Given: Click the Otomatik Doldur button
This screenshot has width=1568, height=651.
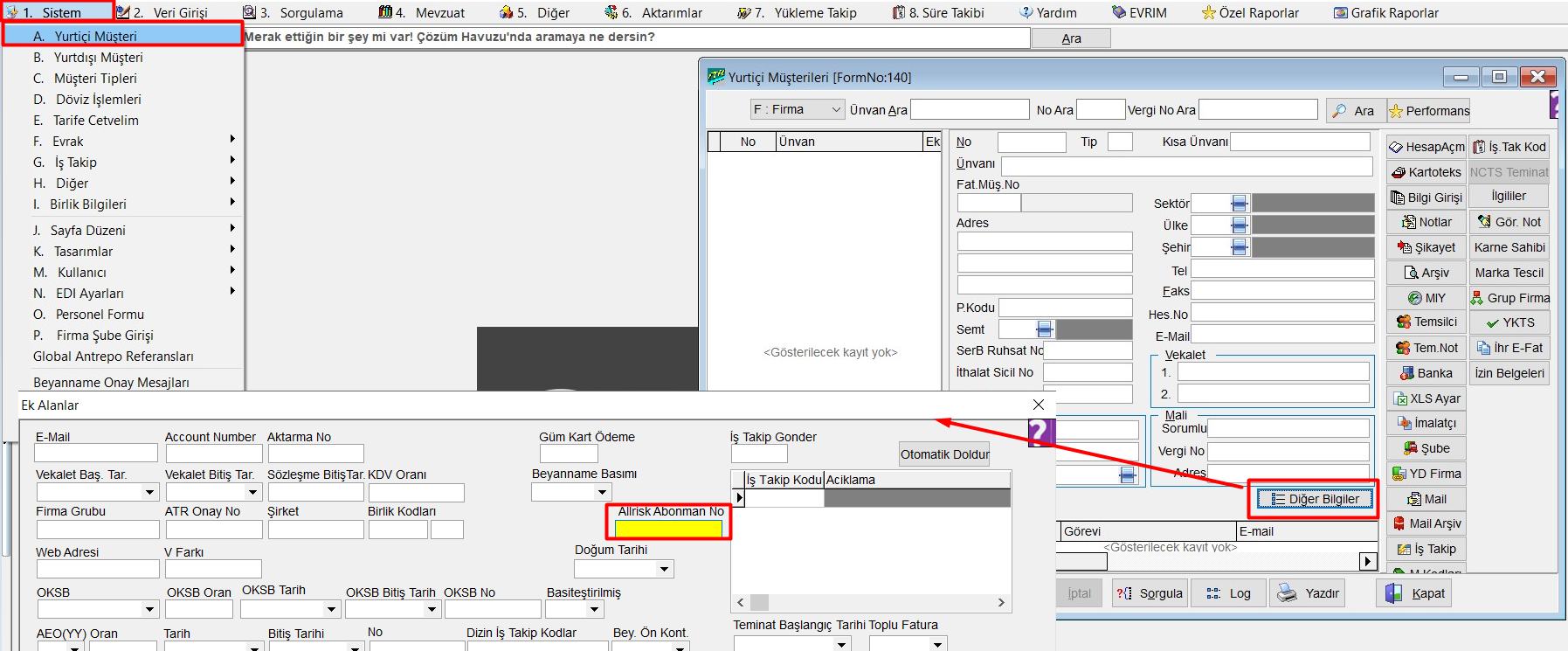Looking at the screenshot, I should tap(944, 454).
